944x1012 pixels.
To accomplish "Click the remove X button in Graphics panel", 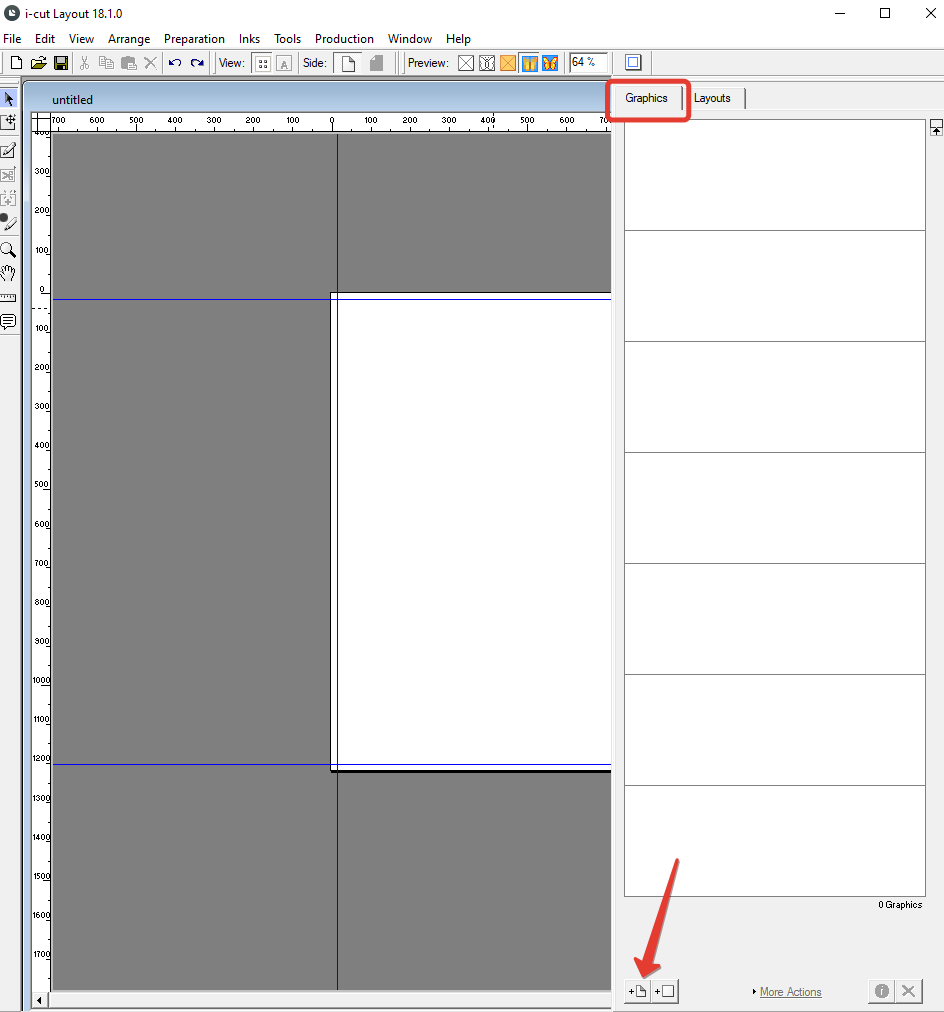I will (908, 991).
